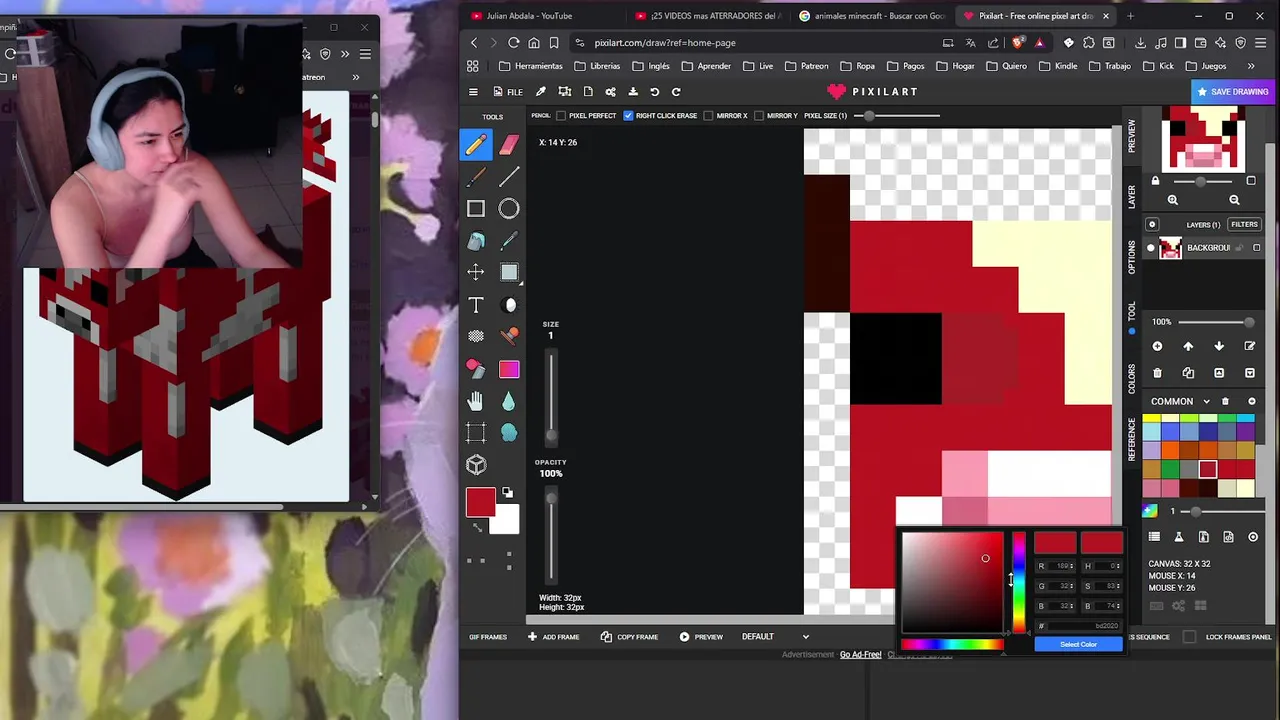Image resolution: width=1280 pixels, height=720 pixels.
Task: Select the Line tool
Action: pyautogui.click(x=509, y=177)
